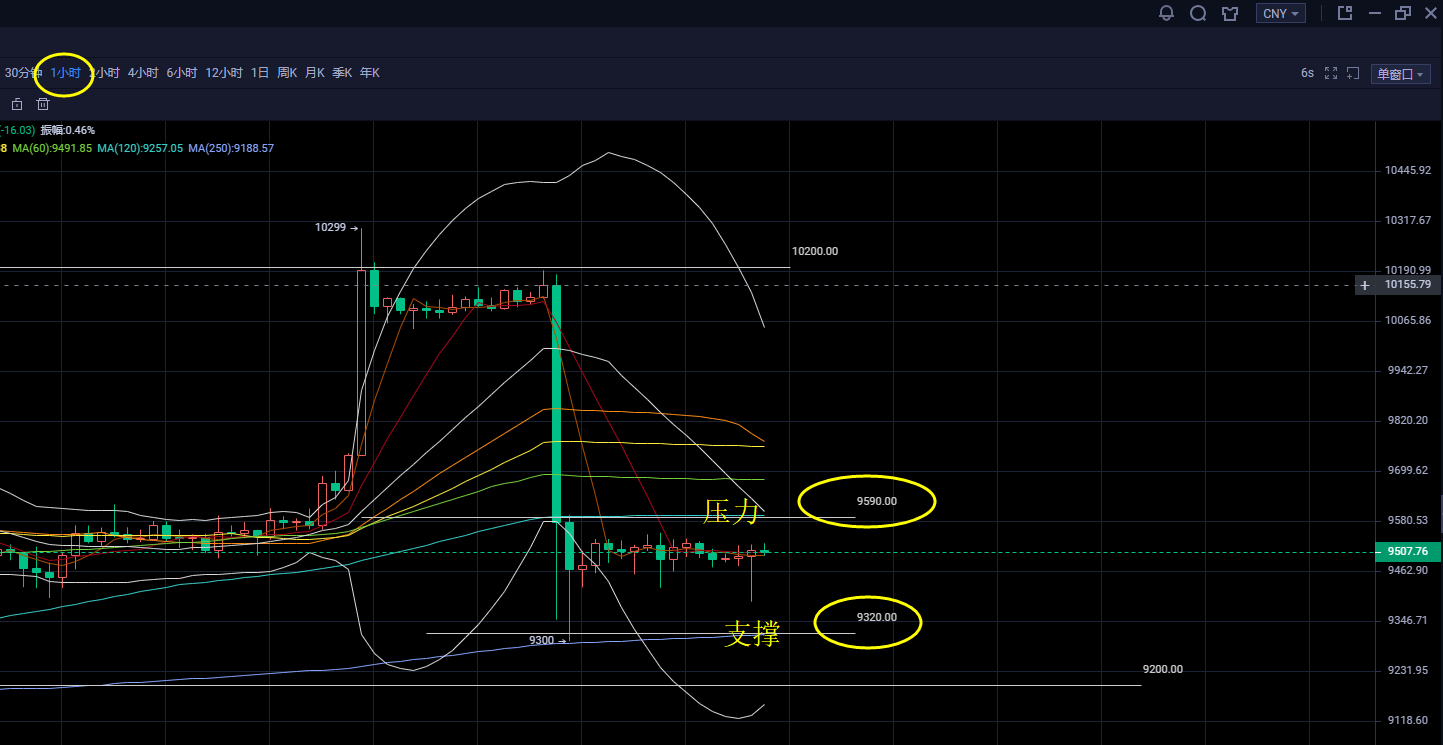Image resolution: width=1443 pixels, height=745 pixels.
Task: Switch chart to 6小时 timeframe
Action: 182,73
